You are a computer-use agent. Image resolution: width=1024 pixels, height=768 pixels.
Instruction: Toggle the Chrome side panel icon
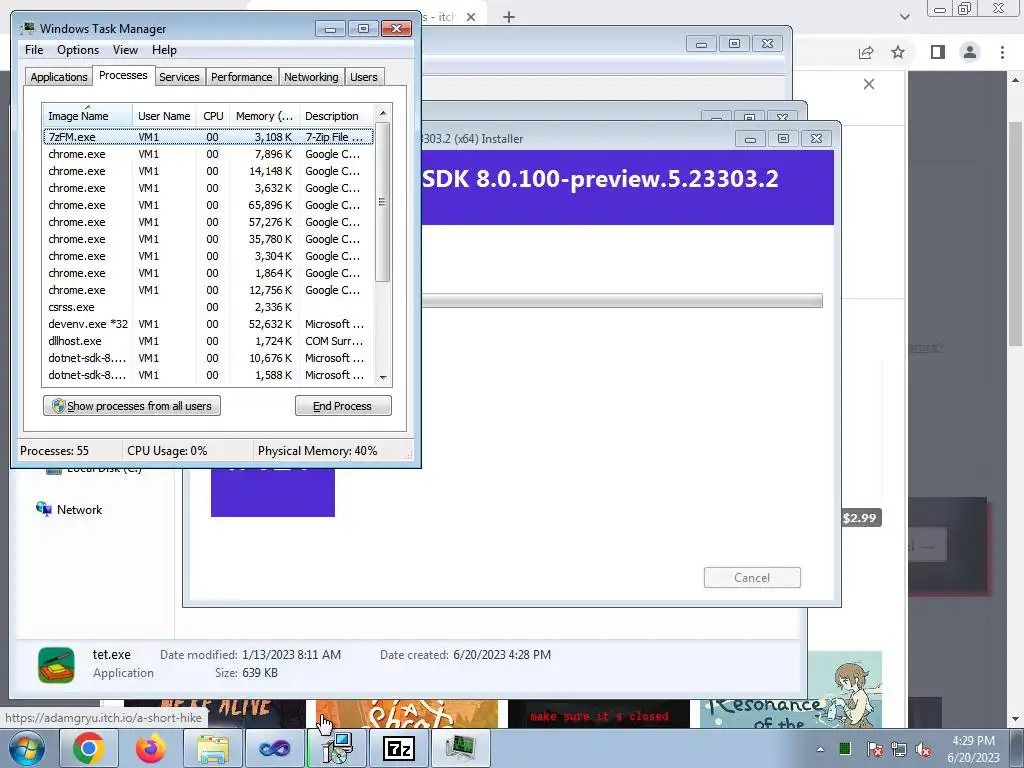pyautogui.click(x=938, y=52)
